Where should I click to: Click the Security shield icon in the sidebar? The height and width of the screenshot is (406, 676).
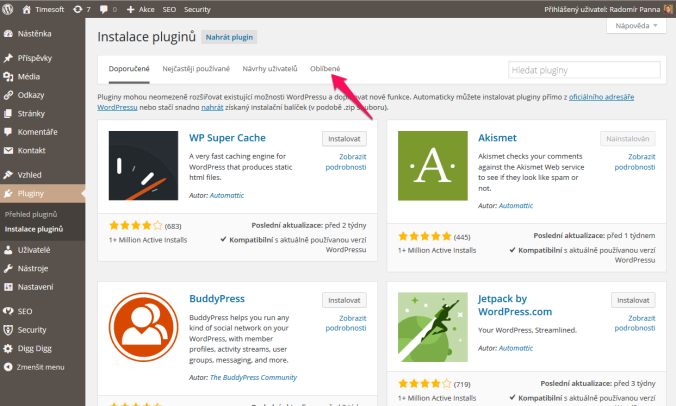[8, 330]
